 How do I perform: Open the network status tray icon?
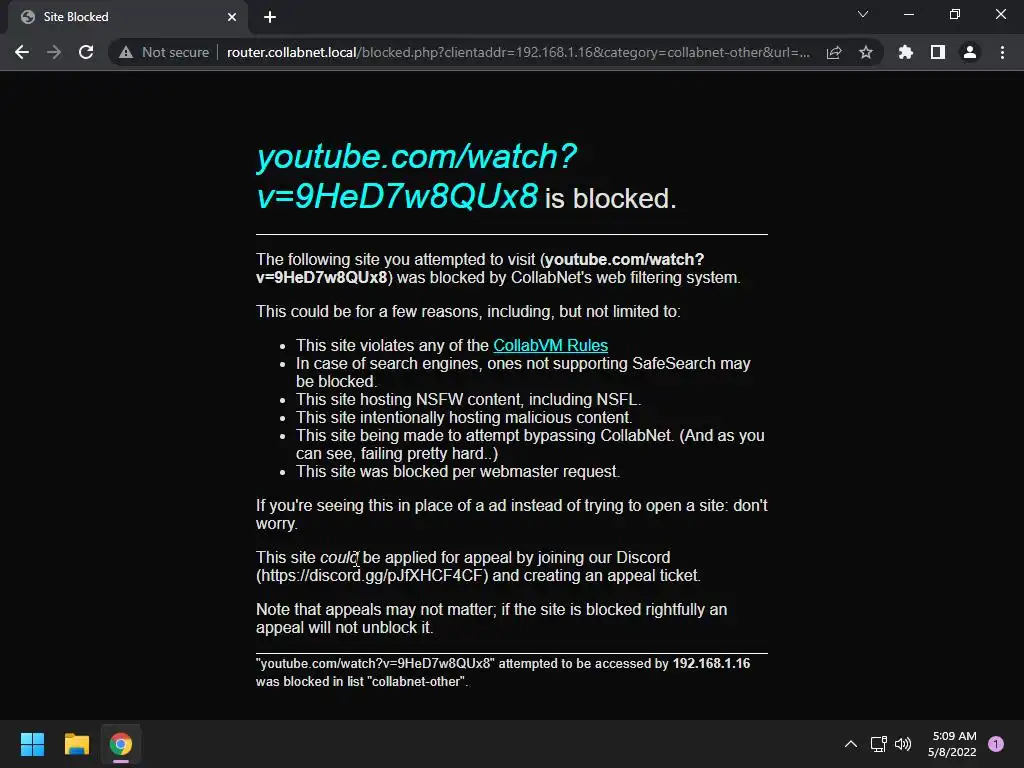pyautogui.click(x=878, y=744)
